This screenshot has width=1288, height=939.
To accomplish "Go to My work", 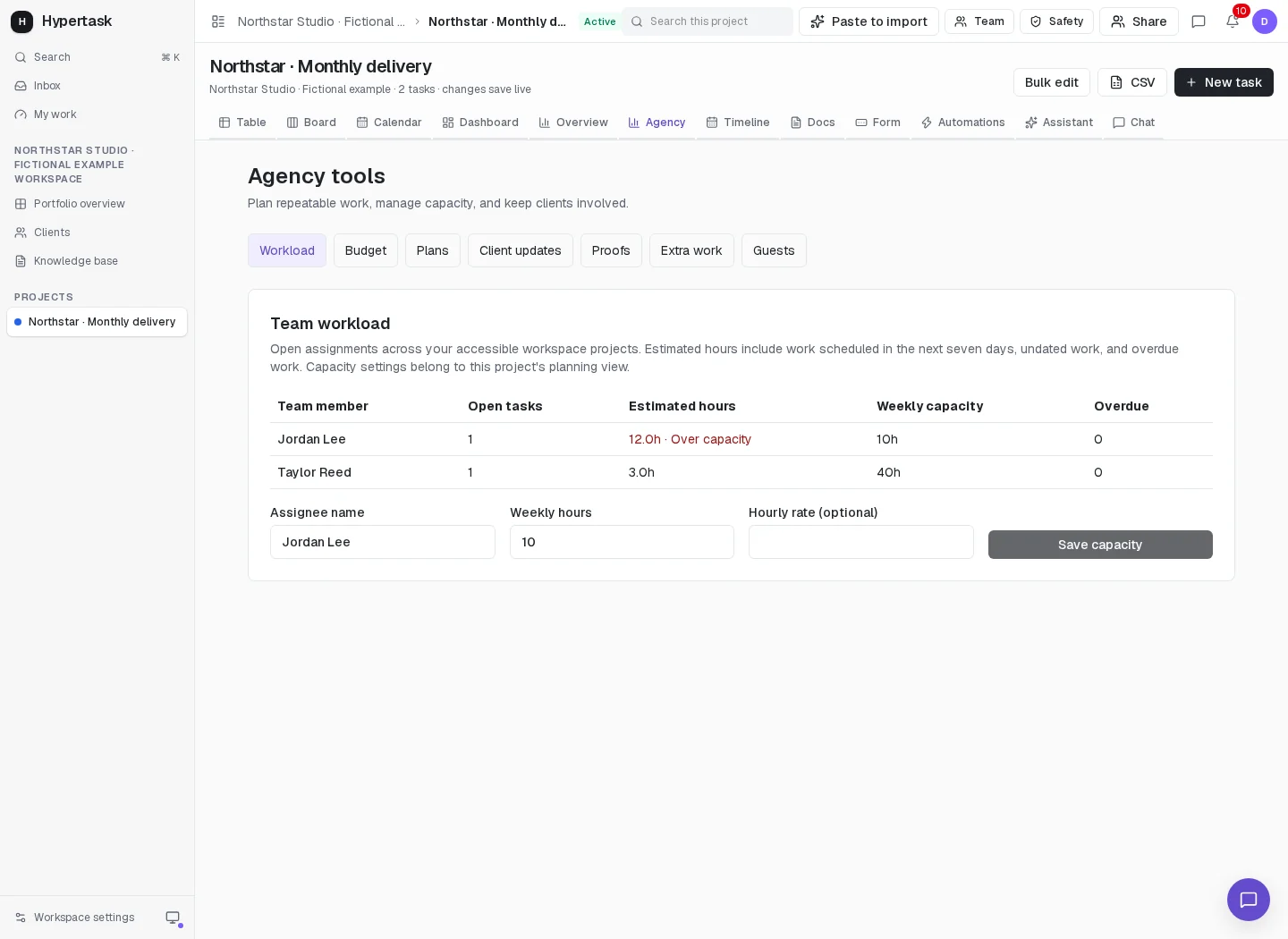I will pos(97,114).
